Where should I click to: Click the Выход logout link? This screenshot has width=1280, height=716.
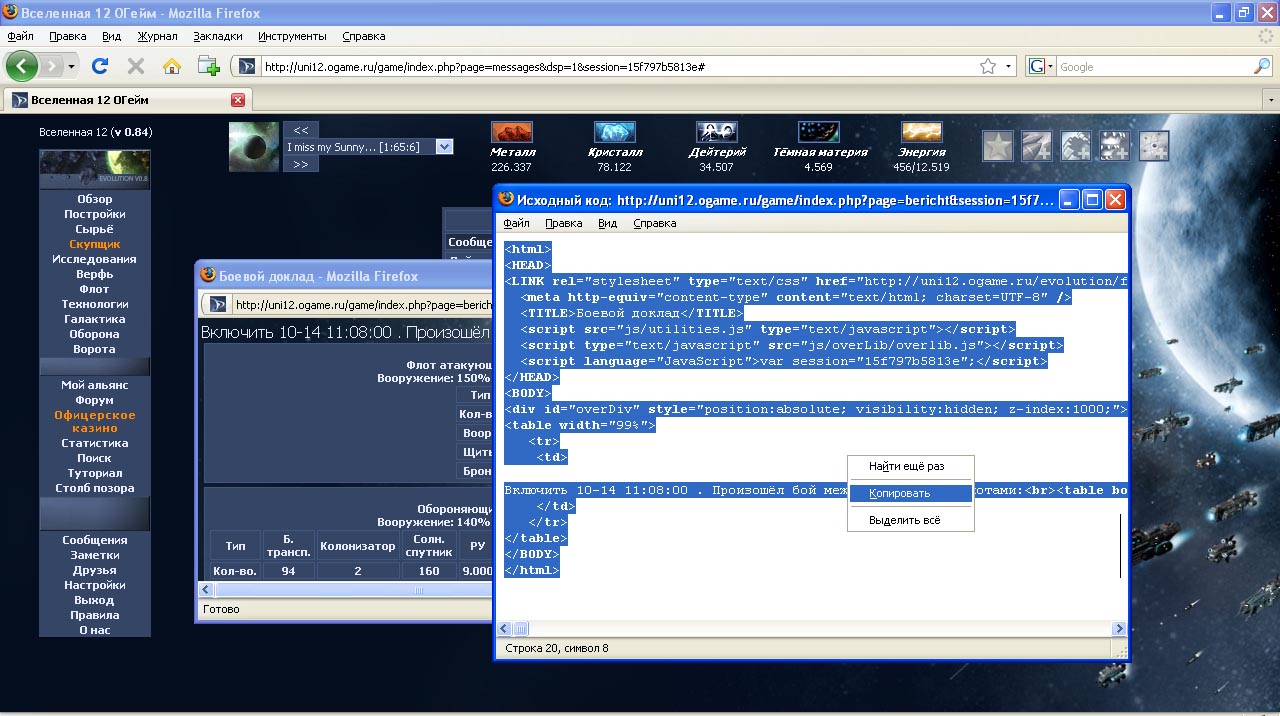pos(95,600)
